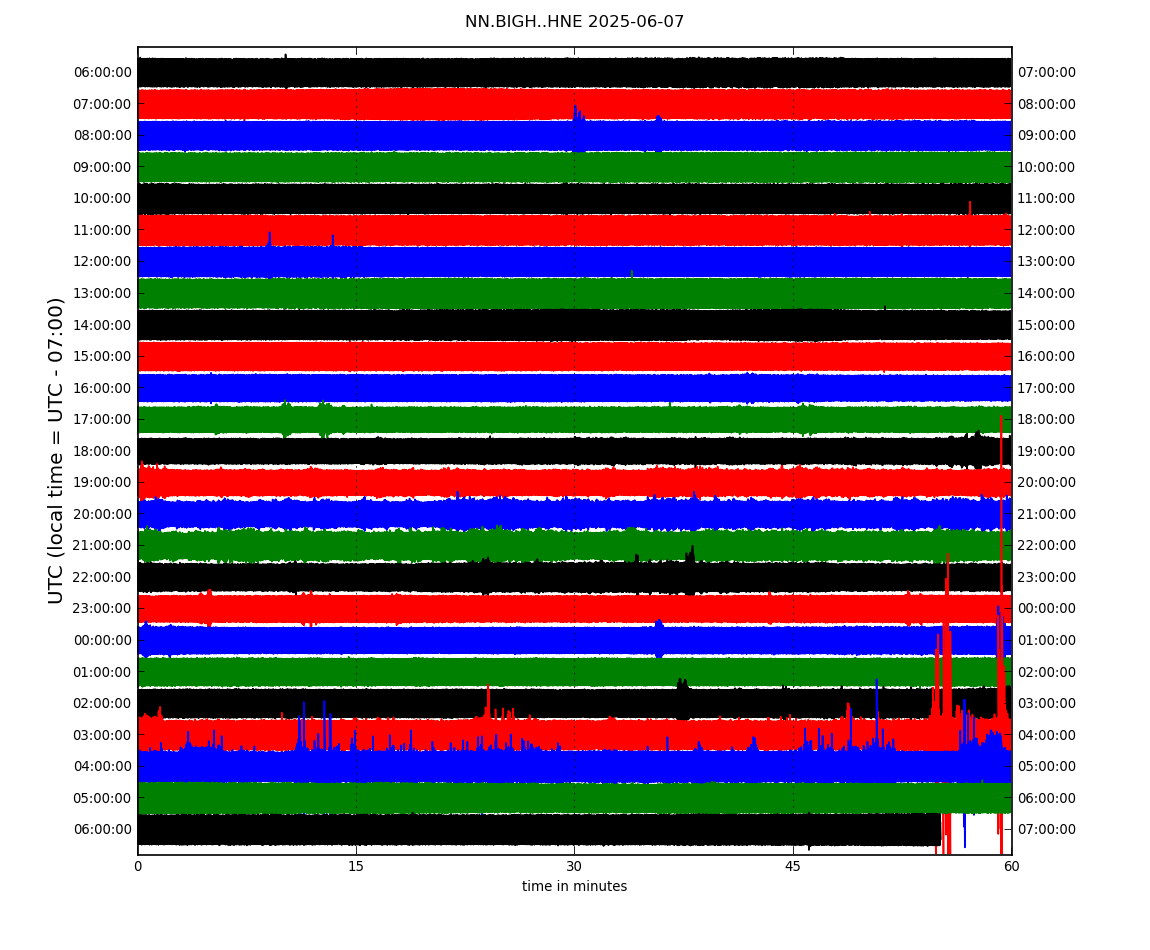The width and height of the screenshot is (1150, 950).
Task: Click the left UTC axis label 22:00:00
Action: (103, 577)
